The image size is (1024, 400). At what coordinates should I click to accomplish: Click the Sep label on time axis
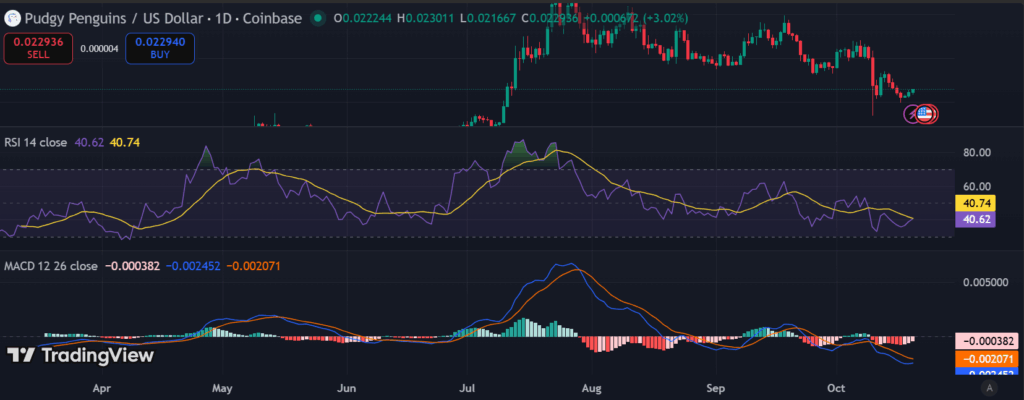point(715,386)
